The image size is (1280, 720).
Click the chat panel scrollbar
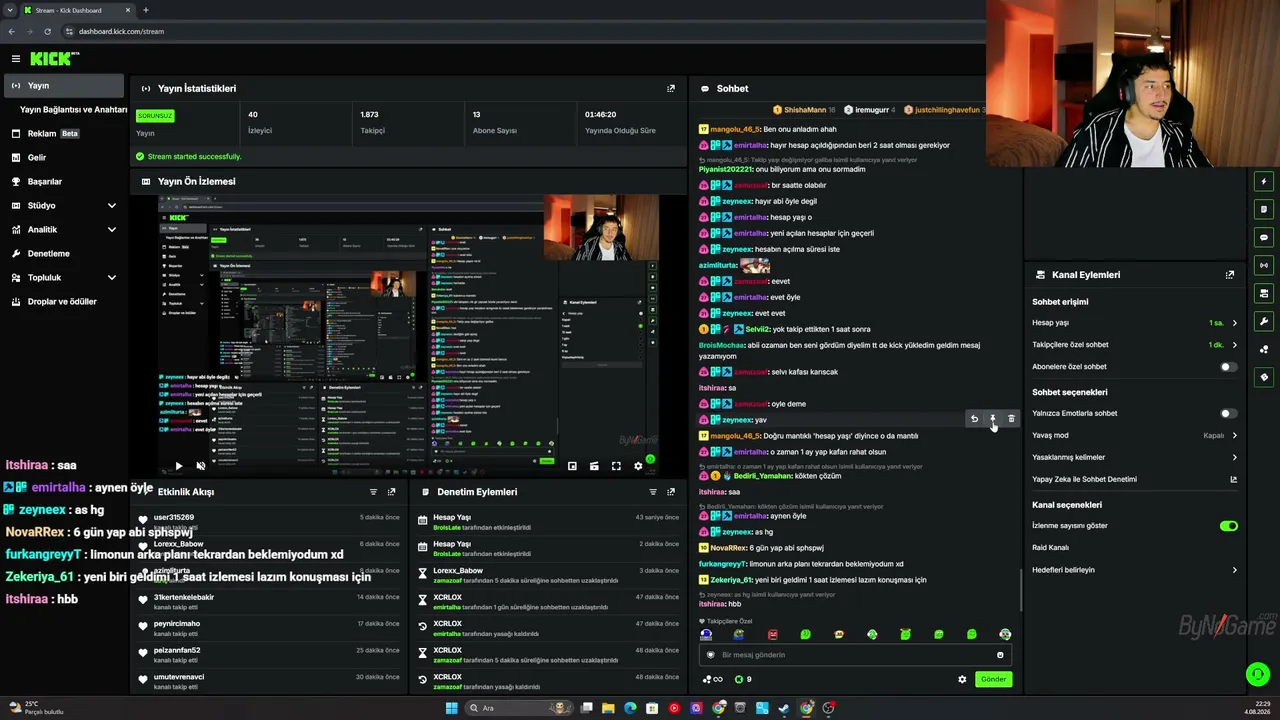pos(1020,590)
